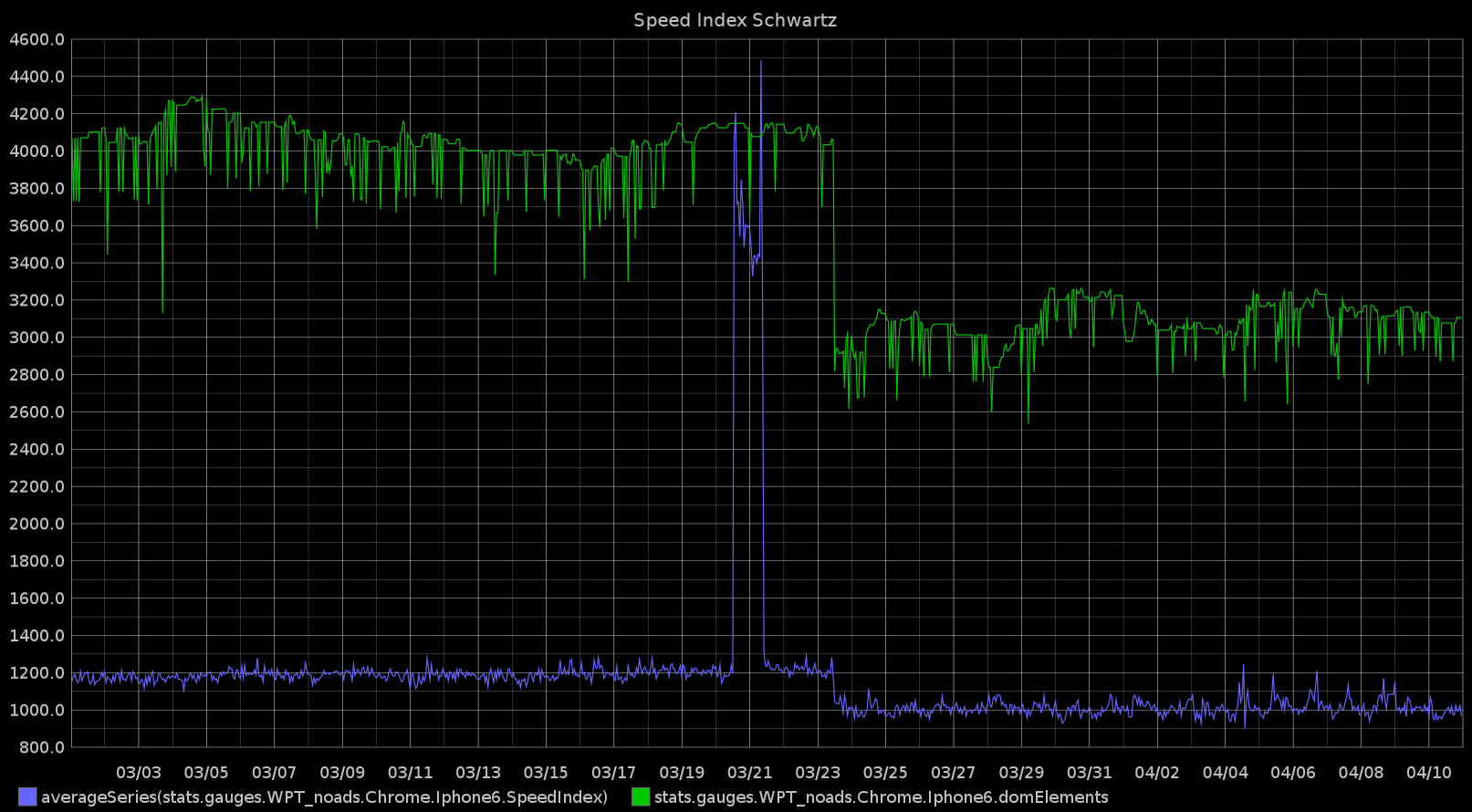Click the 1800.0 y-axis label
This screenshot has height=812, width=1472.
37,561
